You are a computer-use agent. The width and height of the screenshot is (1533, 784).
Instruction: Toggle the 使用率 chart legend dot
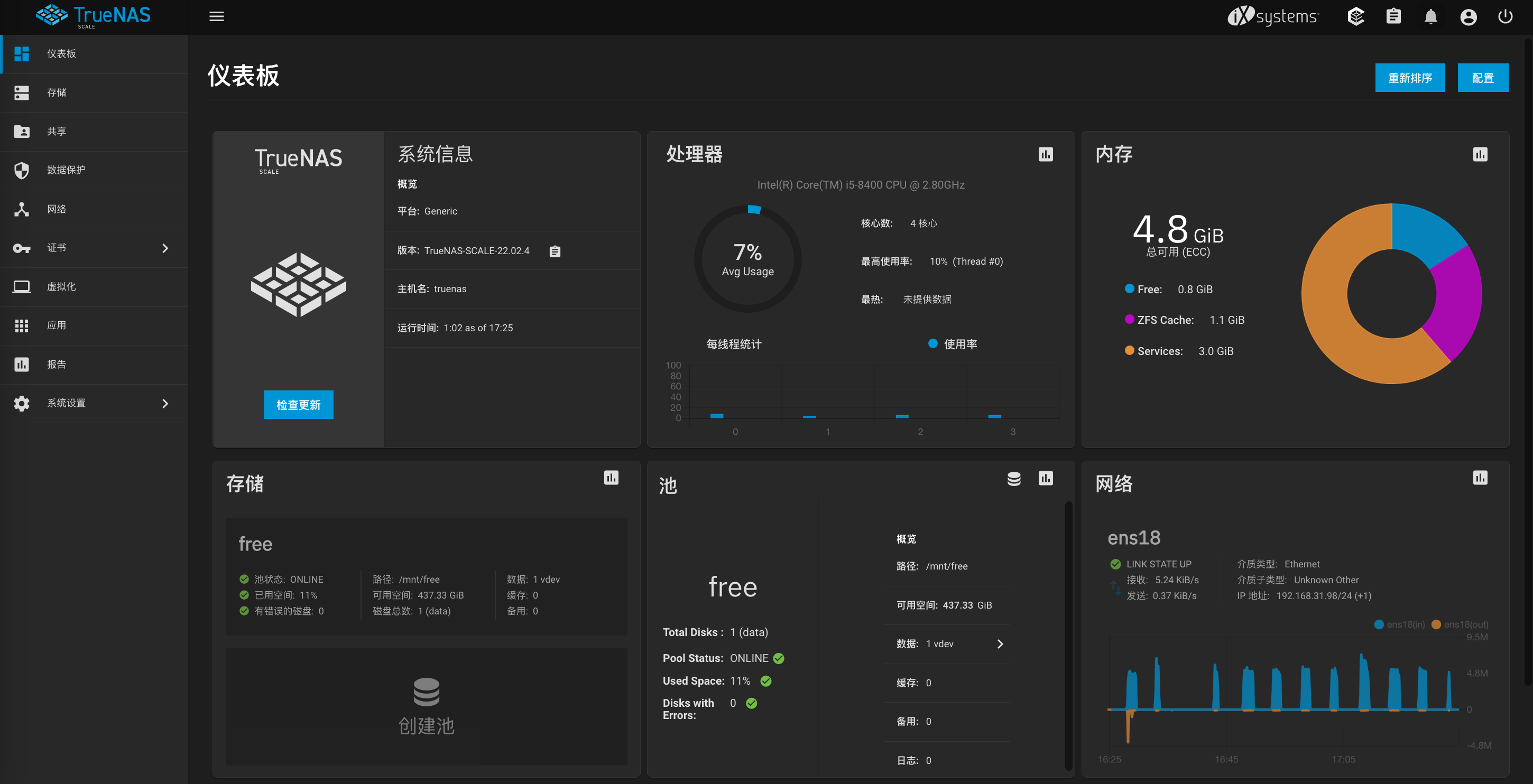click(x=932, y=344)
